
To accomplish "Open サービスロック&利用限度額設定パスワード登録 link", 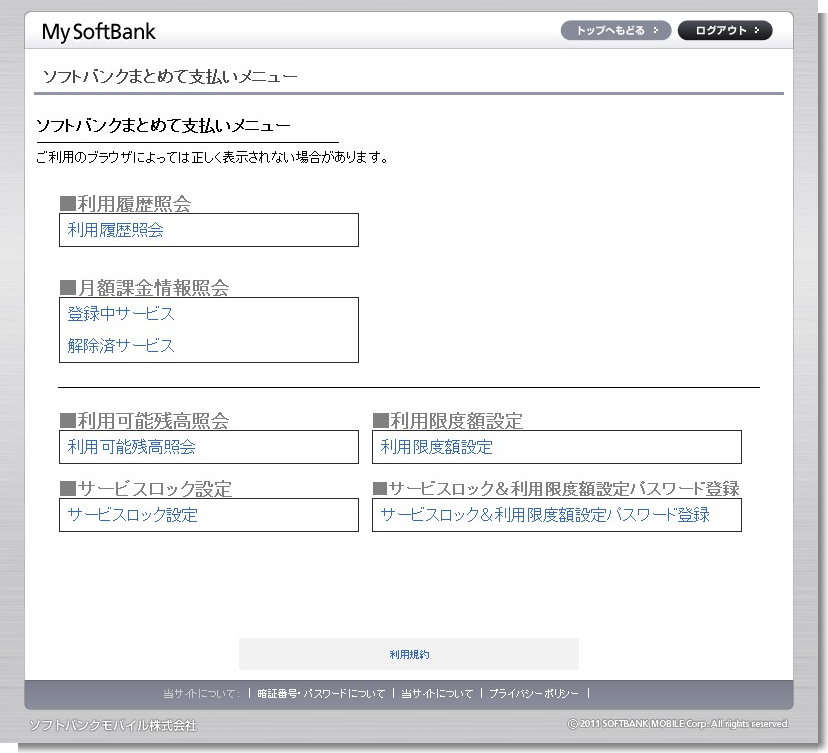I will (x=545, y=515).
